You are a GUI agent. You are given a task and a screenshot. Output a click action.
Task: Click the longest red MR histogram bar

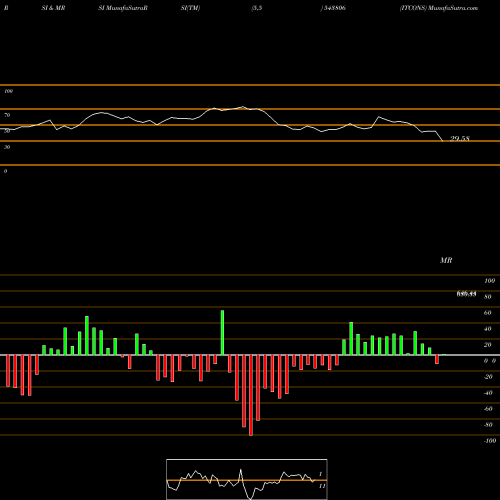point(251,395)
